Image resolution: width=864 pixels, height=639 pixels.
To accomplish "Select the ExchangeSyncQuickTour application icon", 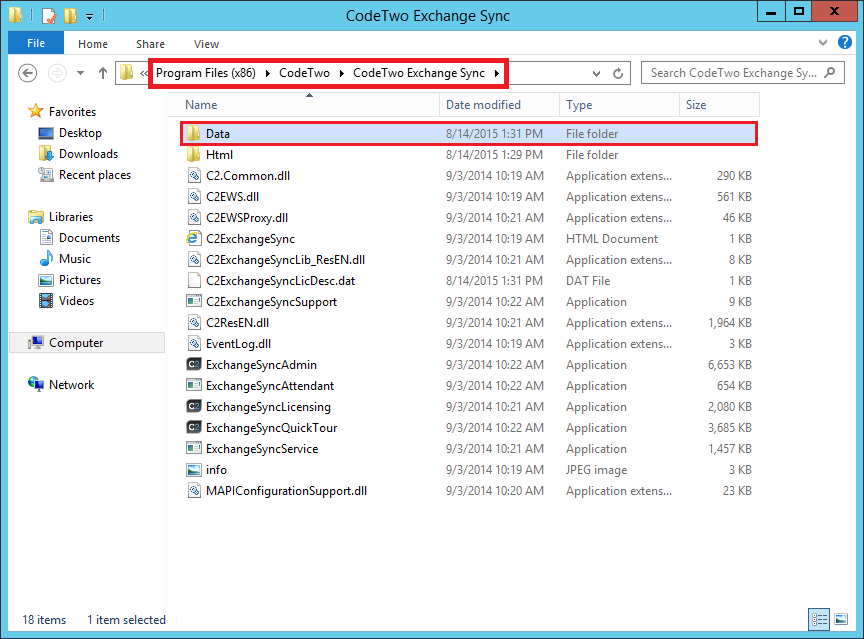I will point(193,427).
